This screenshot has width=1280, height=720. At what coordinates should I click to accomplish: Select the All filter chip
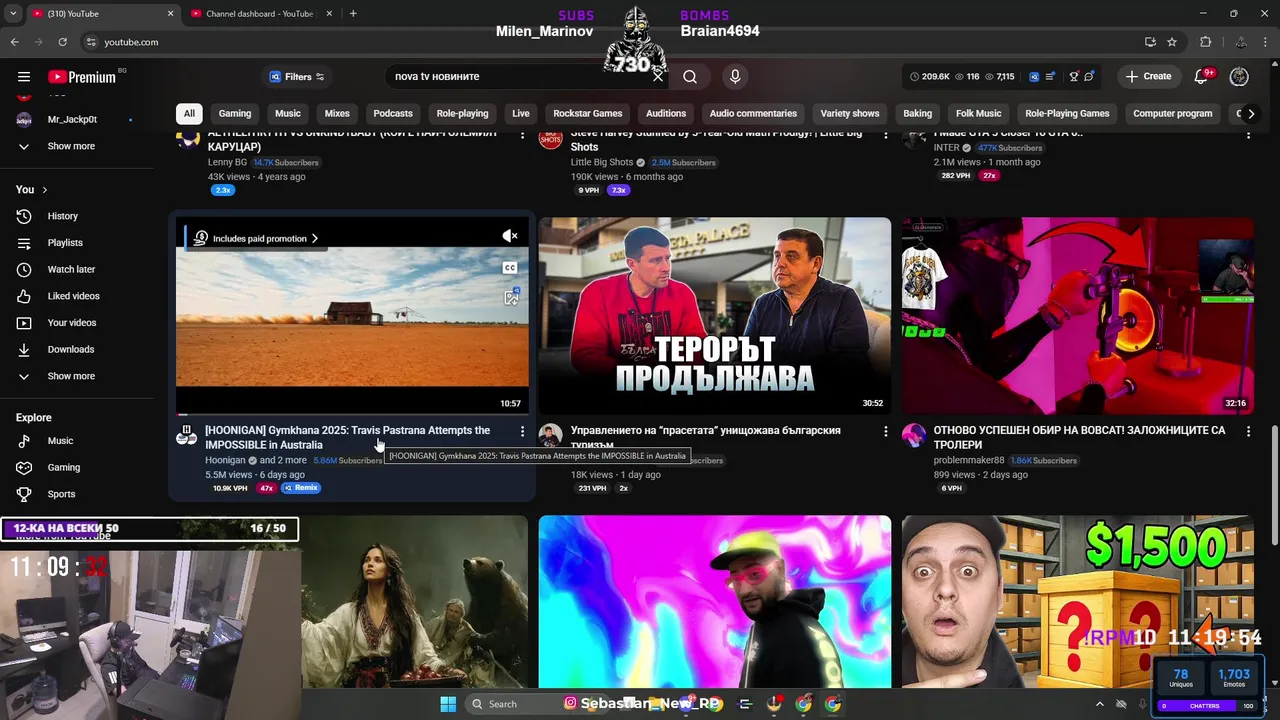click(189, 113)
